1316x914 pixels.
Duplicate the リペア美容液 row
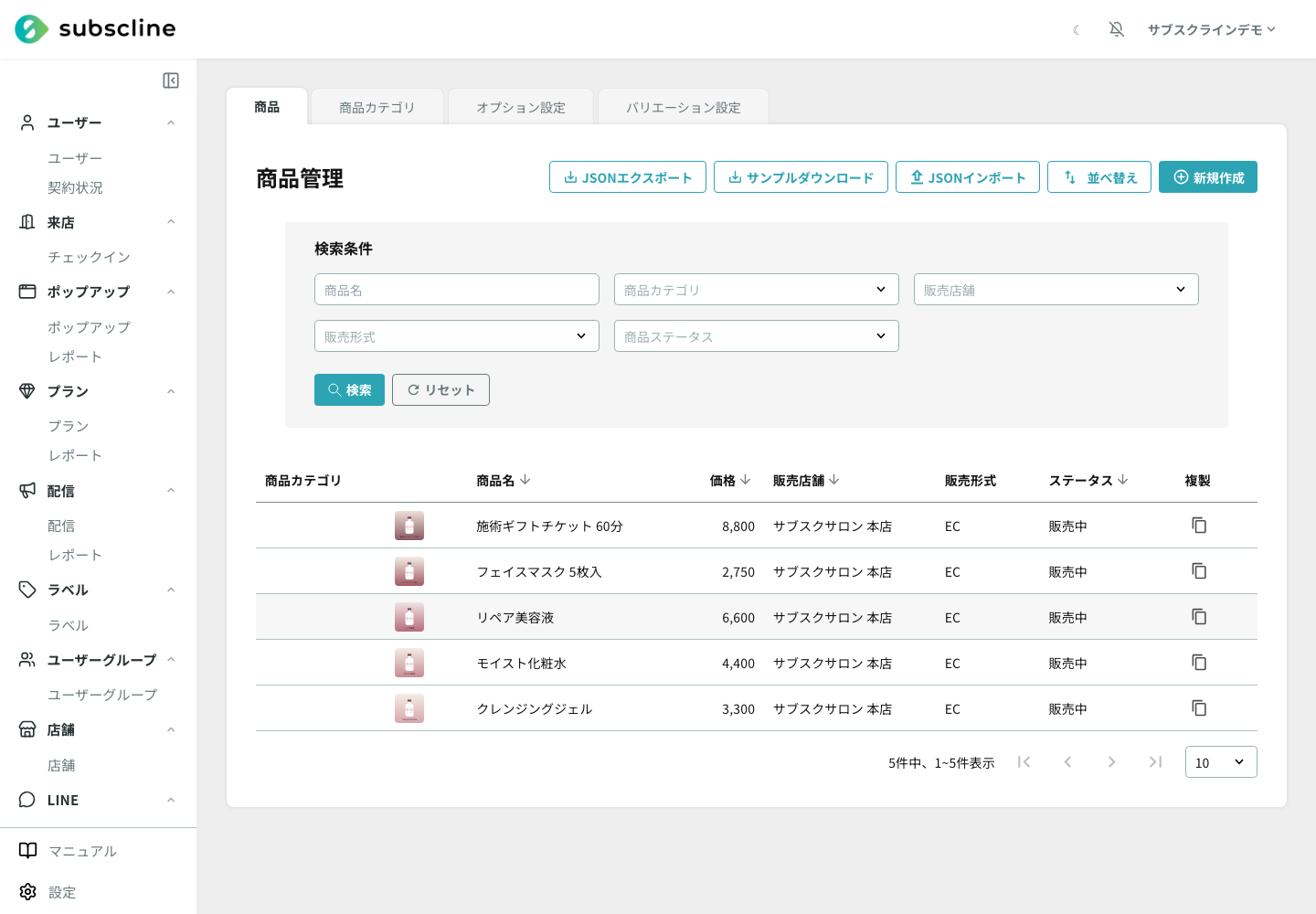coord(1199,617)
